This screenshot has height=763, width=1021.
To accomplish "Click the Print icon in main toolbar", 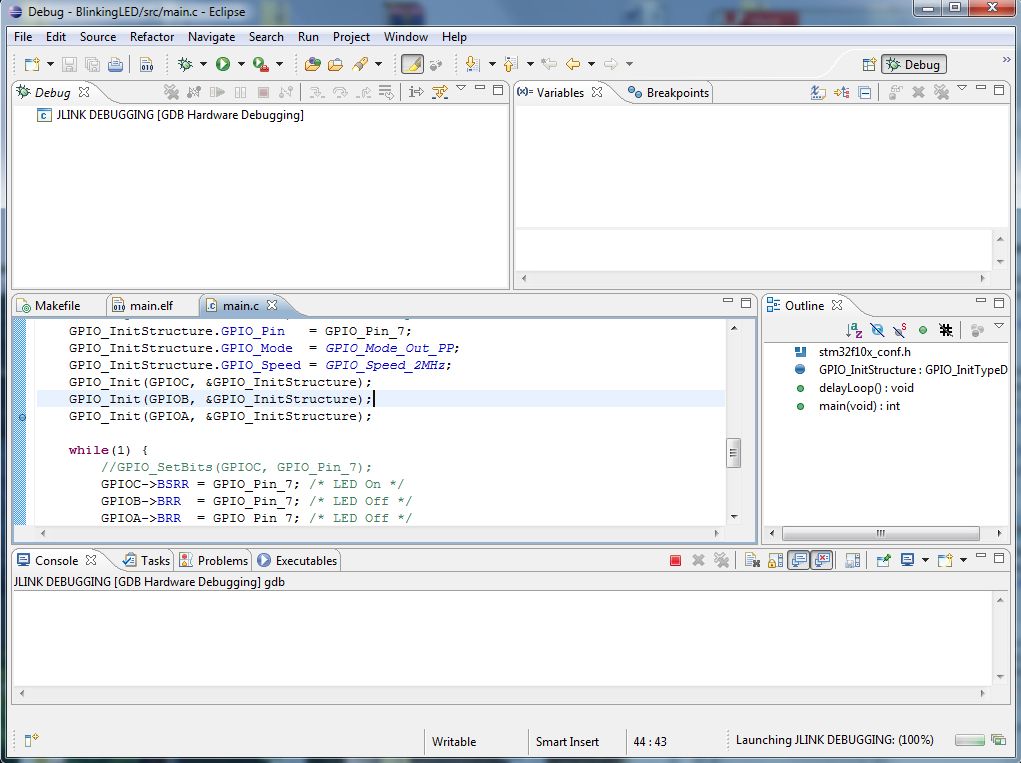I will 115,64.
